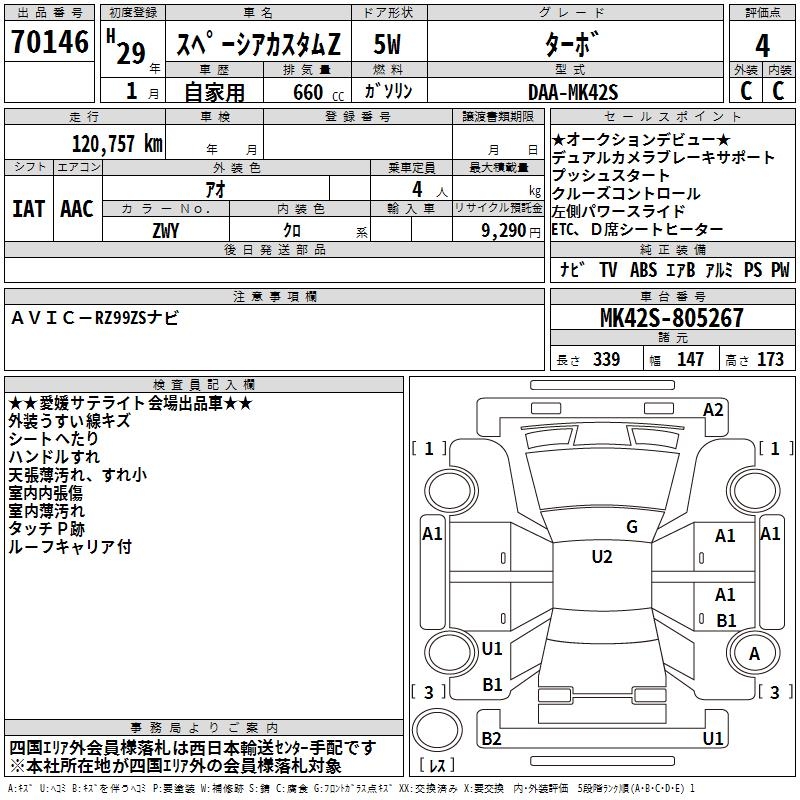Click the lot number 70146
The image size is (800, 800).
pyautogui.click(x=49, y=41)
